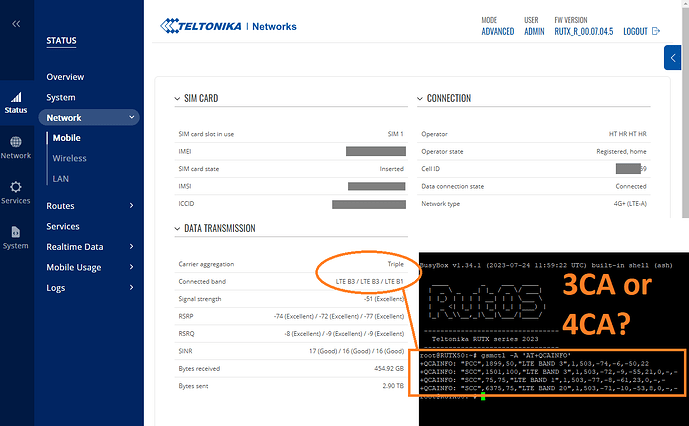This screenshot has width=689, height=426.
Task: Expand the Routes submenu
Action: [x=131, y=205]
